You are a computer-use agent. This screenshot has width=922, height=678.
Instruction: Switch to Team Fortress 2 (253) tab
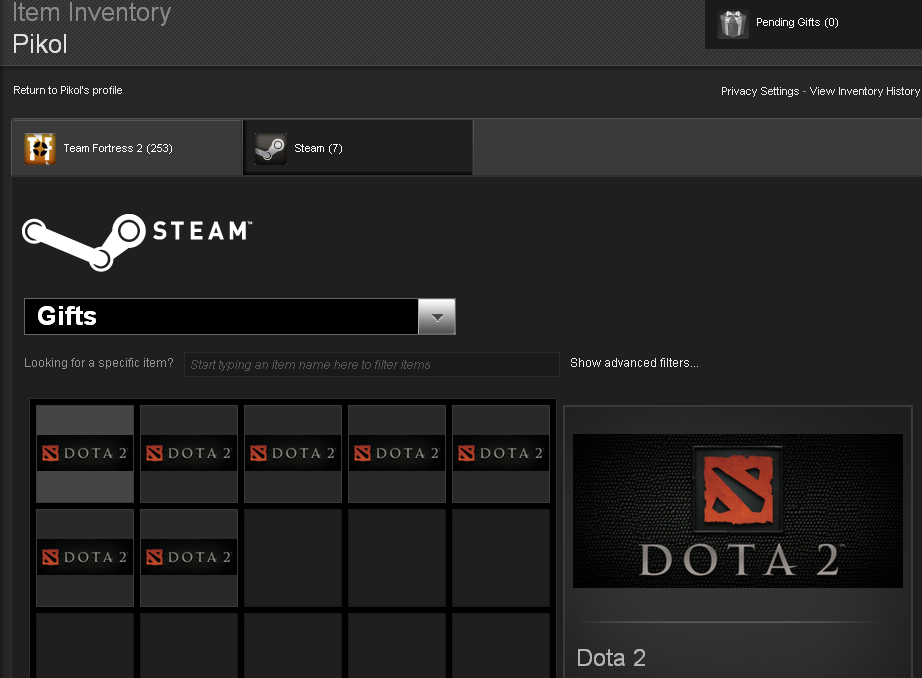point(126,148)
